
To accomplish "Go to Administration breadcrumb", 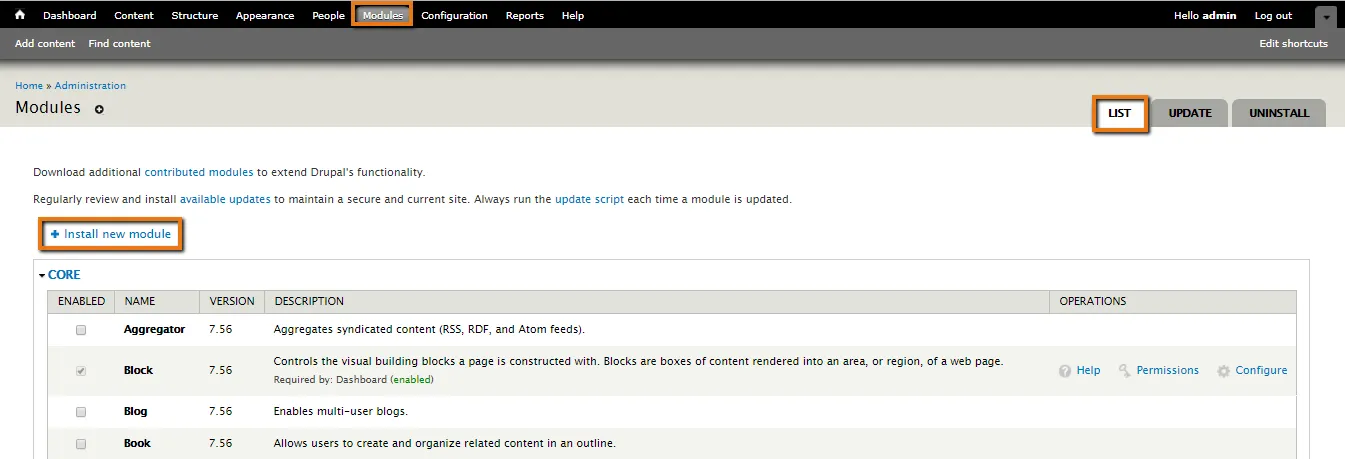I will click(x=90, y=86).
